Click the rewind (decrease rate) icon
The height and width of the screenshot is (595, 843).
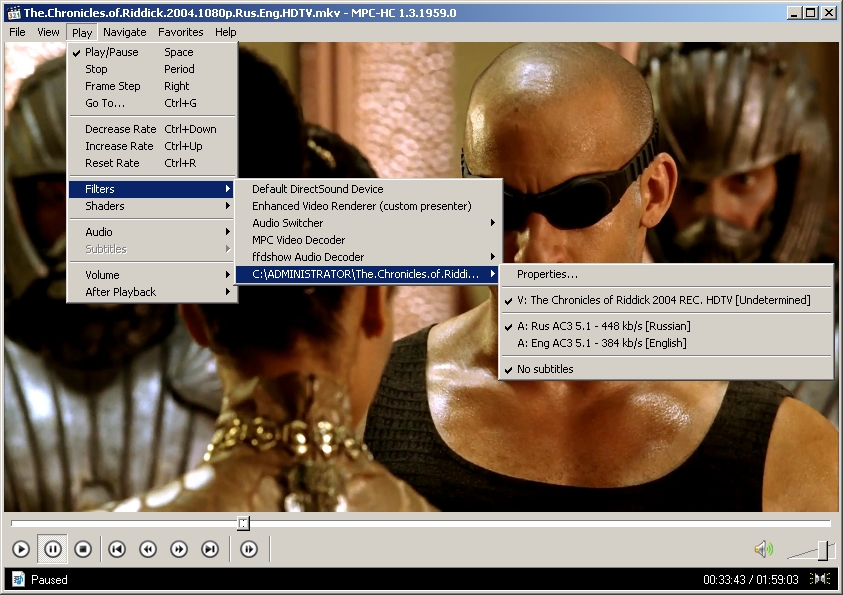pos(148,549)
